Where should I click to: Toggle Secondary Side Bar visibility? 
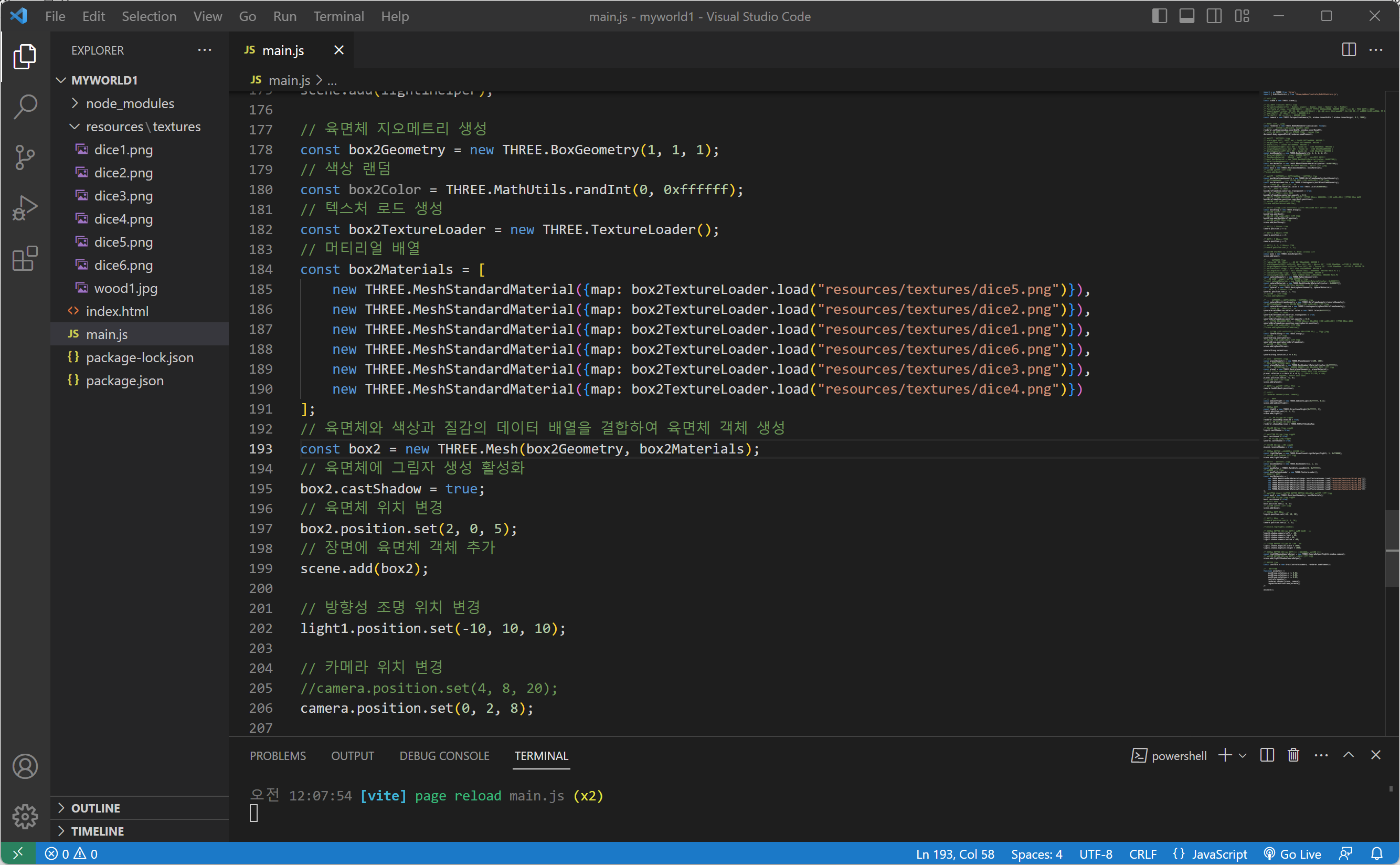click(x=1214, y=16)
